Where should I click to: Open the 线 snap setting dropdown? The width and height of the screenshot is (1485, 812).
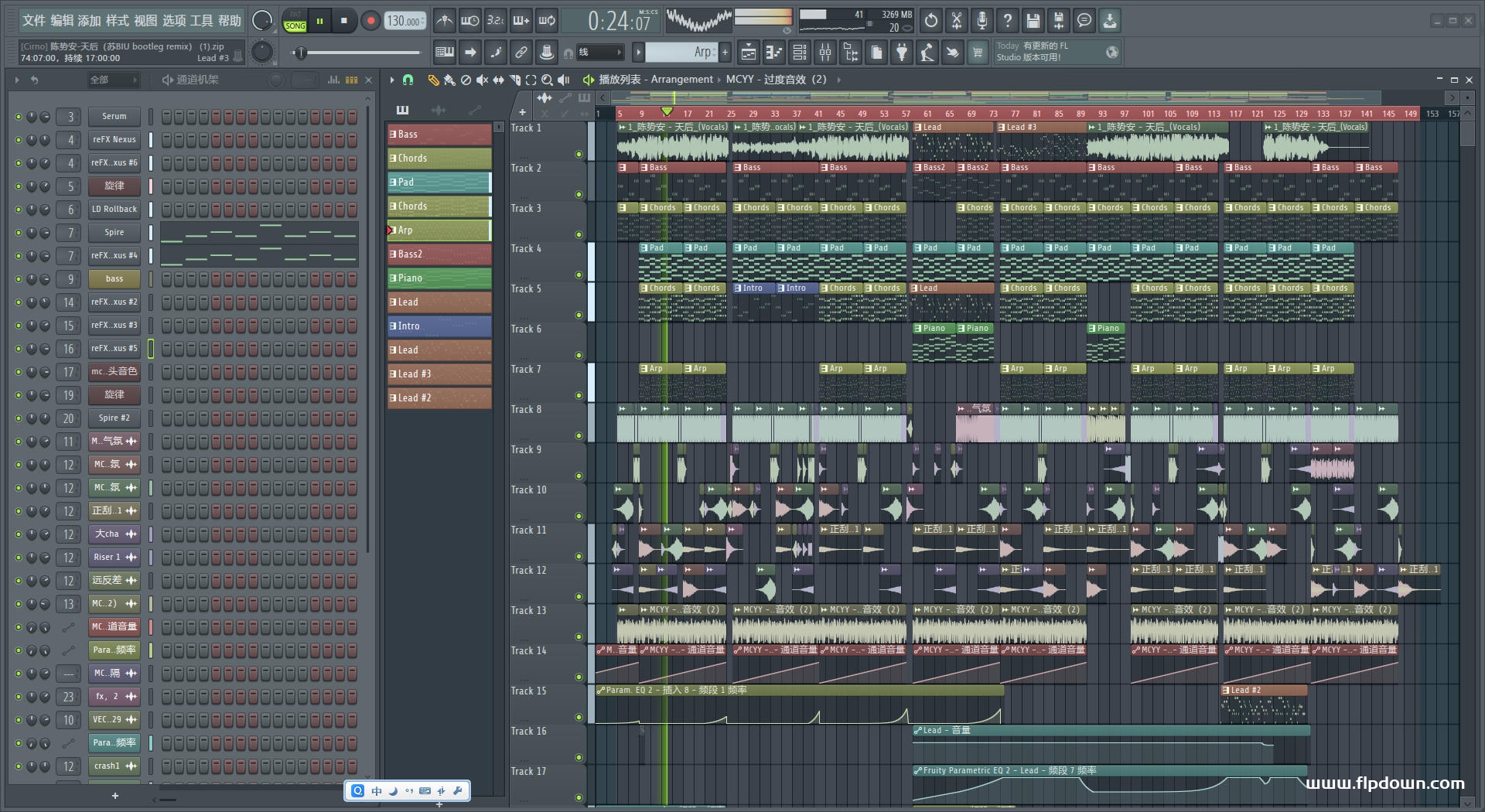[x=600, y=53]
